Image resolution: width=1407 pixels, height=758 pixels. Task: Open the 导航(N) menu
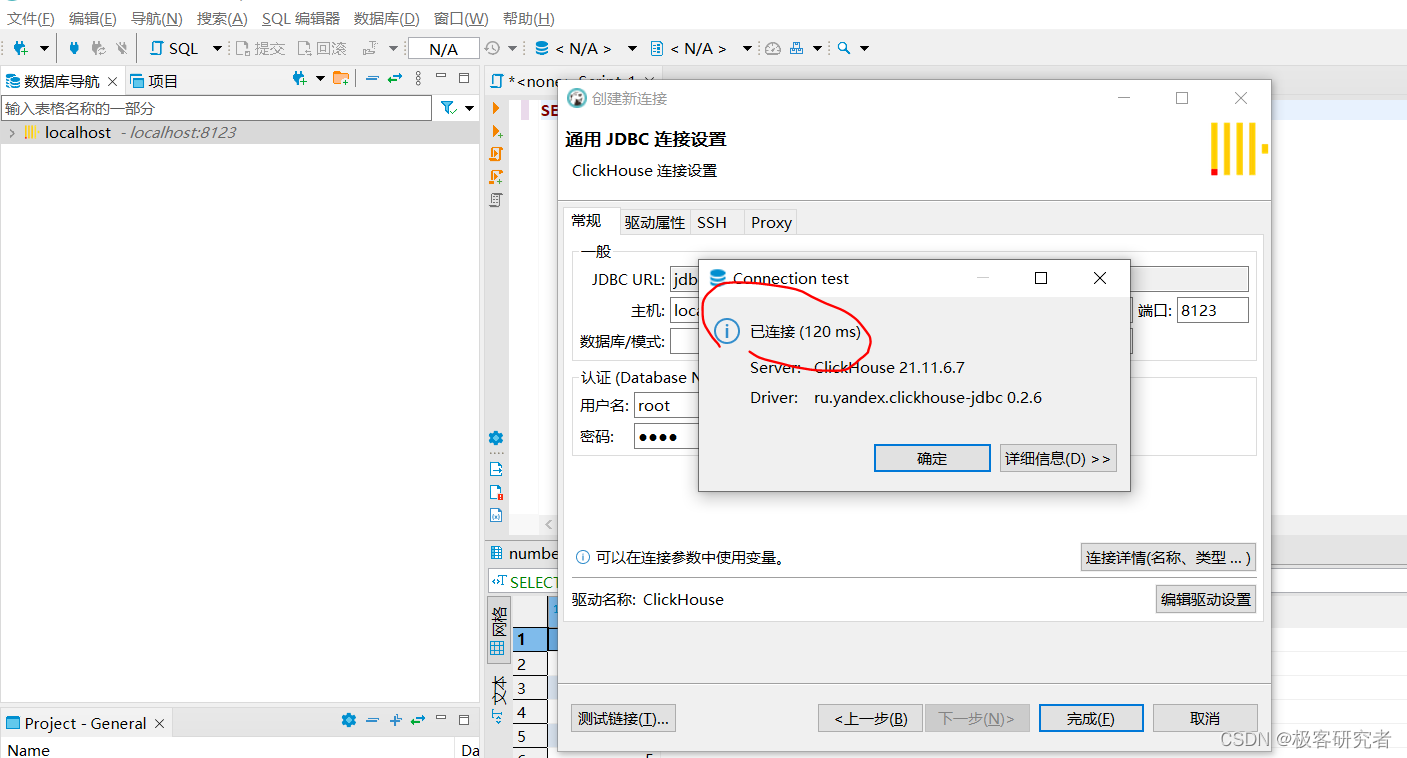157,18
